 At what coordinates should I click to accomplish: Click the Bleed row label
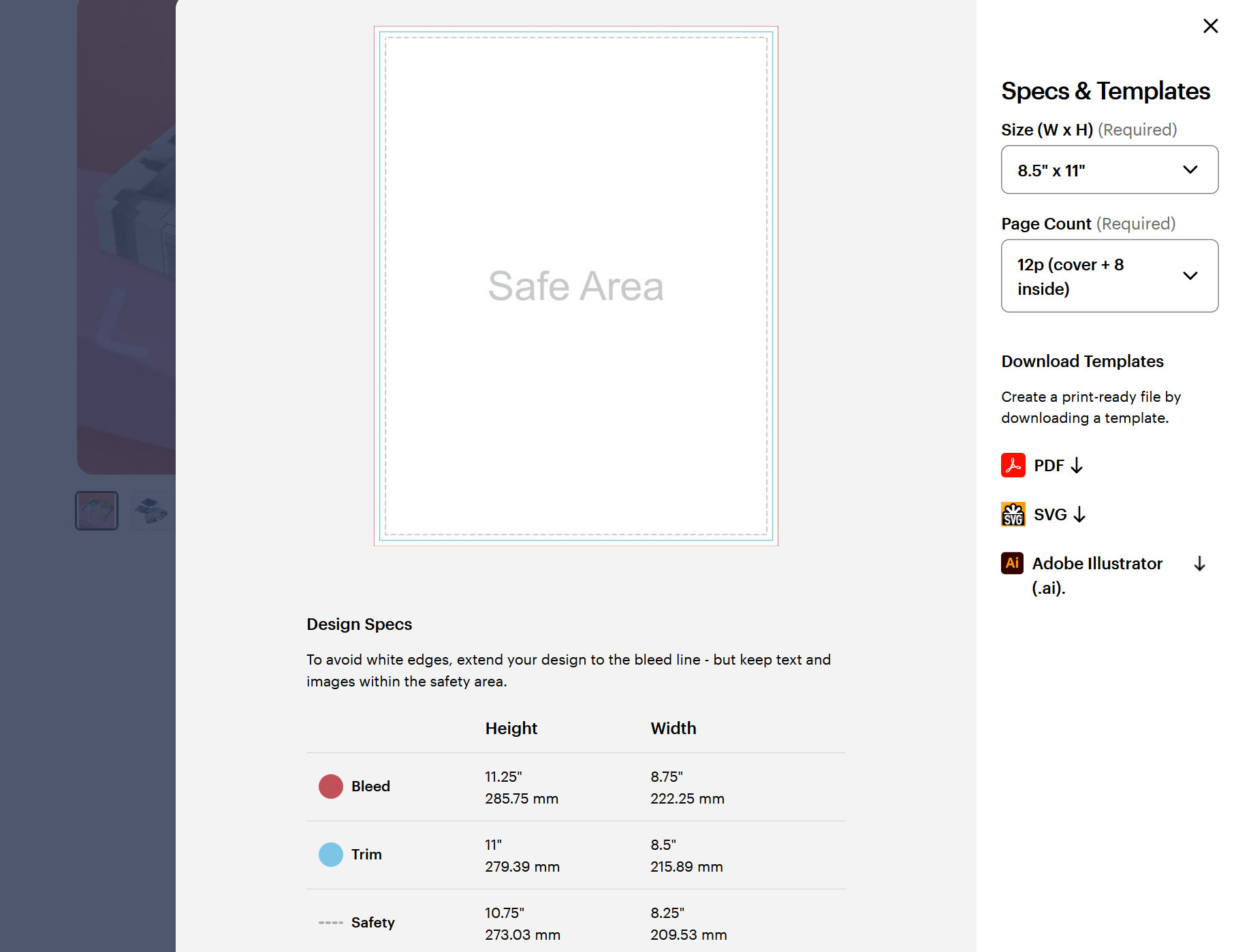[370, 787]
